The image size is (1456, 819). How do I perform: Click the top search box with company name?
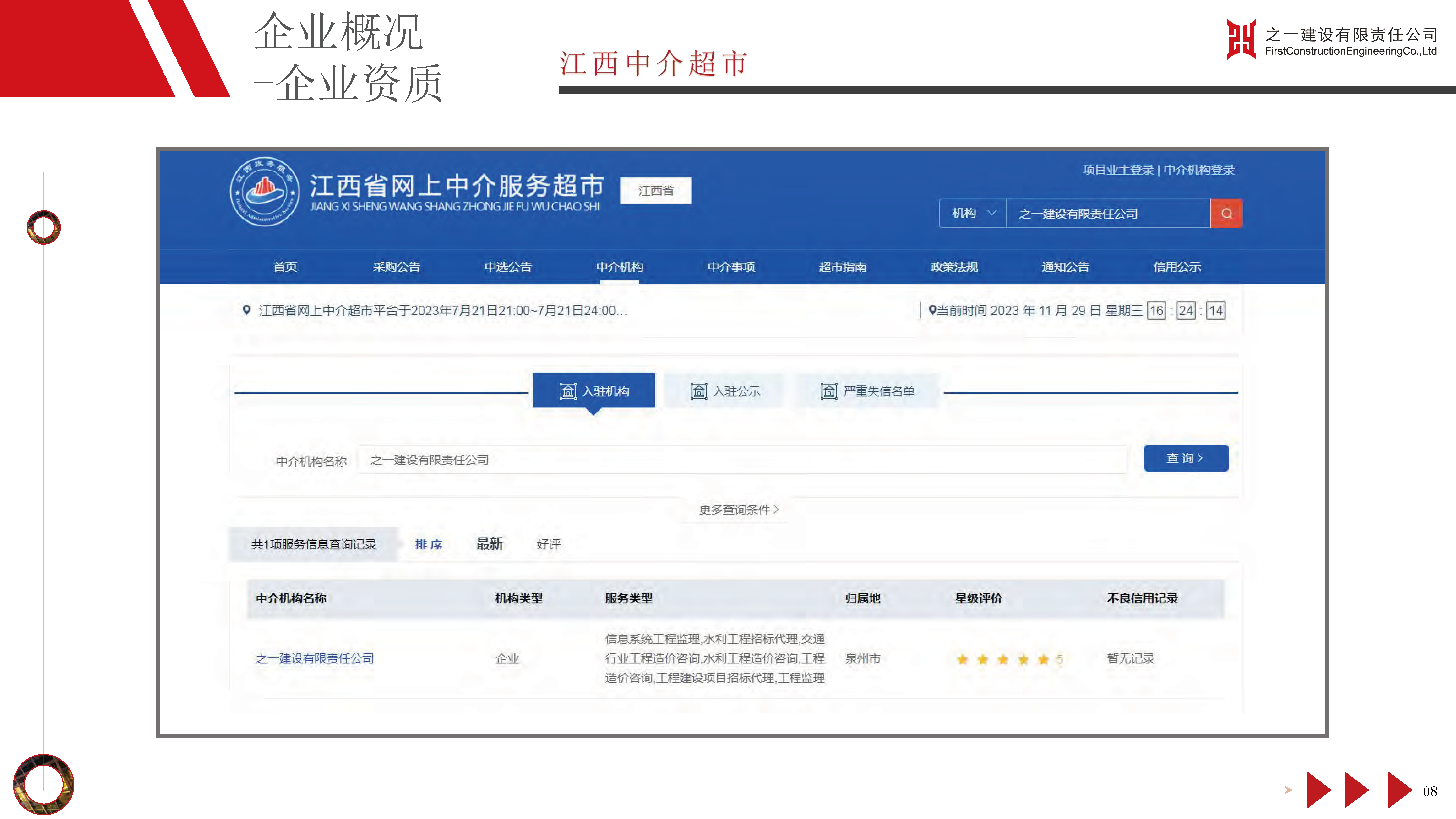(x=1108, y=213)
